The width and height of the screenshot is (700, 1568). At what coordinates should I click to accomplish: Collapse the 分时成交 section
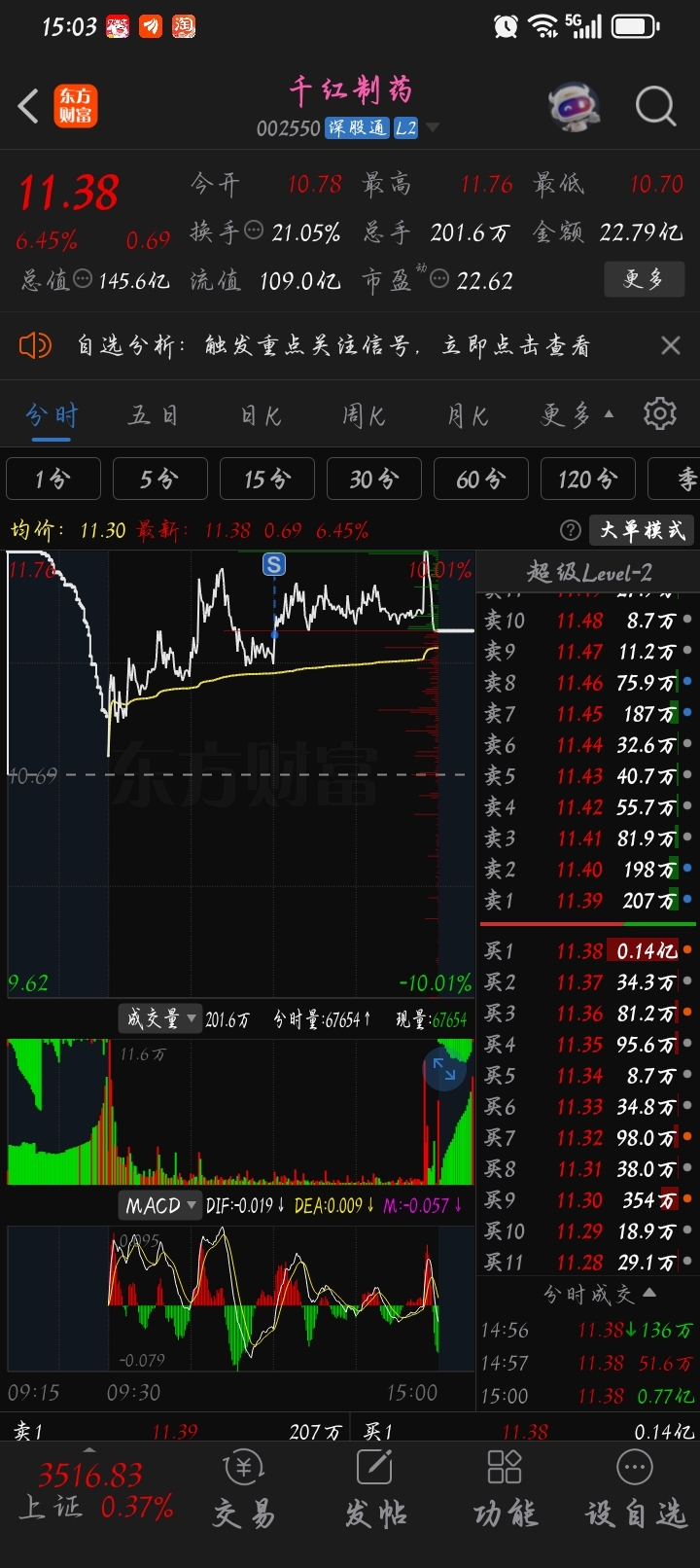[x=599, y=1294]
